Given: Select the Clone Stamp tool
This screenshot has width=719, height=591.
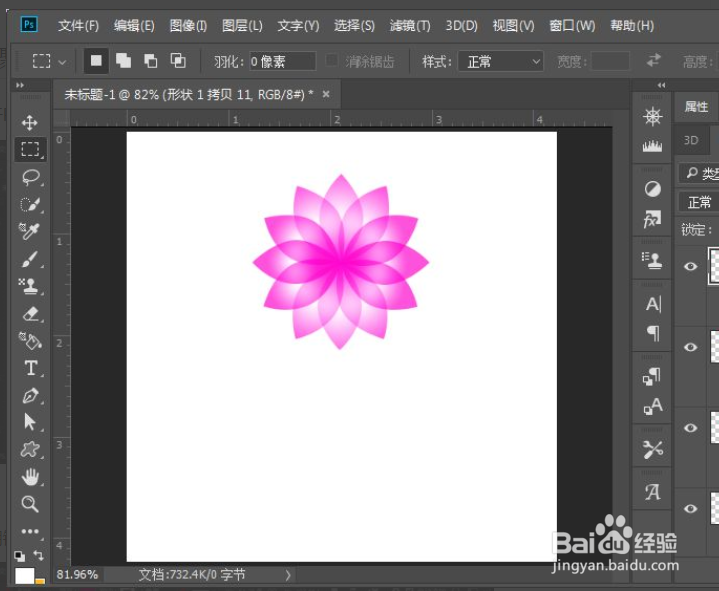Looking at the screenshot, I should pyautogui.click(x=30, y=286).
